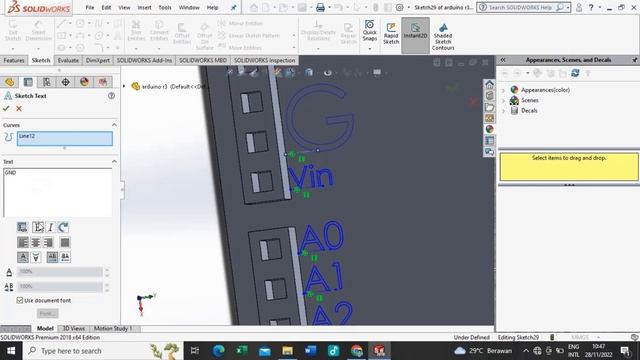Open Excel from the taskbar
640x360 pixels.
pyautogui.click(x=241, y=351)
